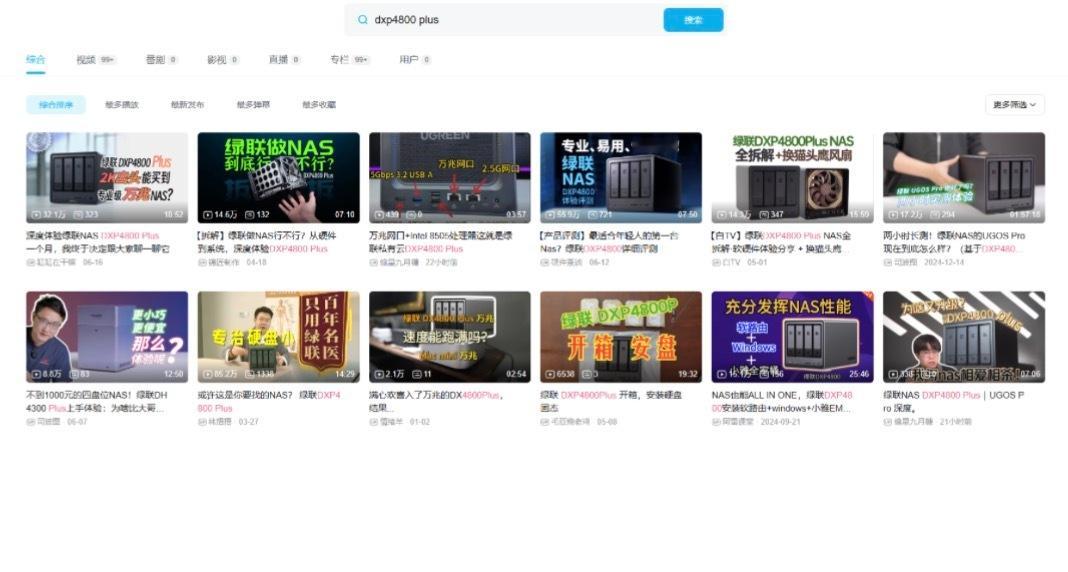
Task: Open thumbnail '速度能跑满吗?'
Action: tap(450, 336)
